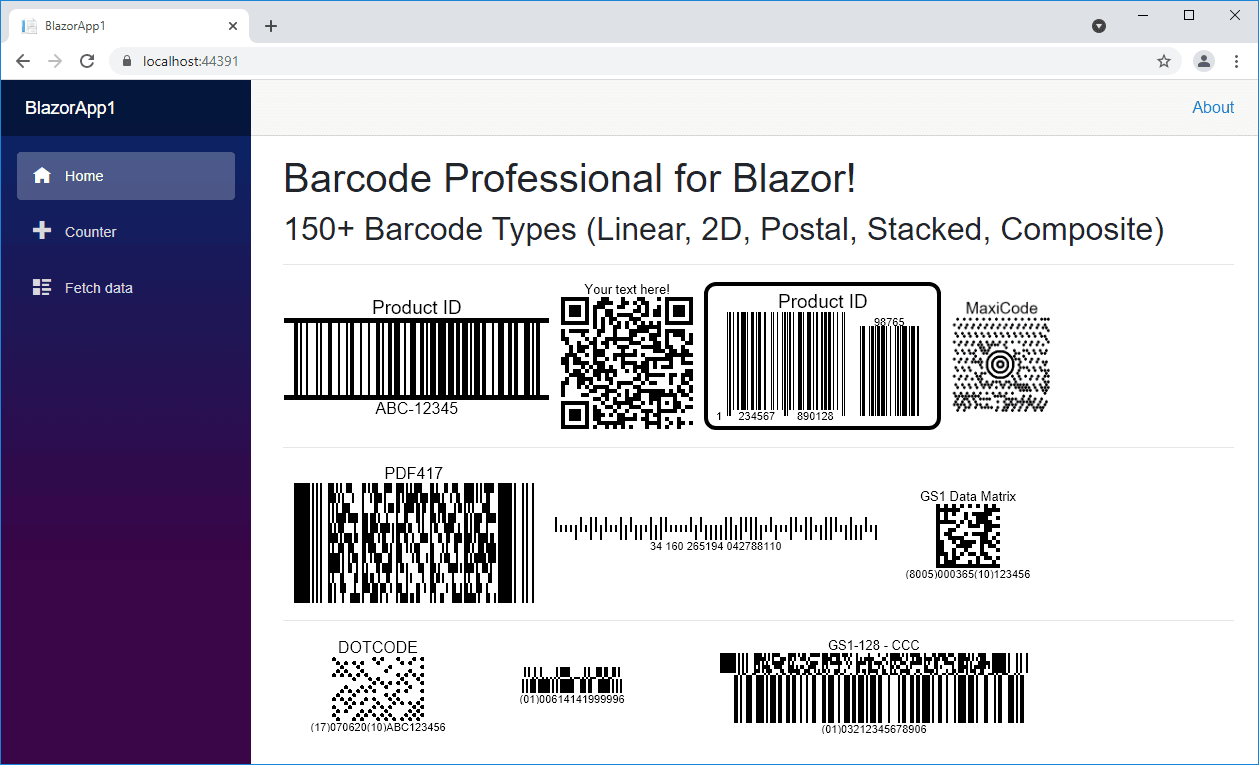Viewport: 1259px width, 765px height.
Task: Open the Counter navigation item
Action: click(x=126, y=232)
